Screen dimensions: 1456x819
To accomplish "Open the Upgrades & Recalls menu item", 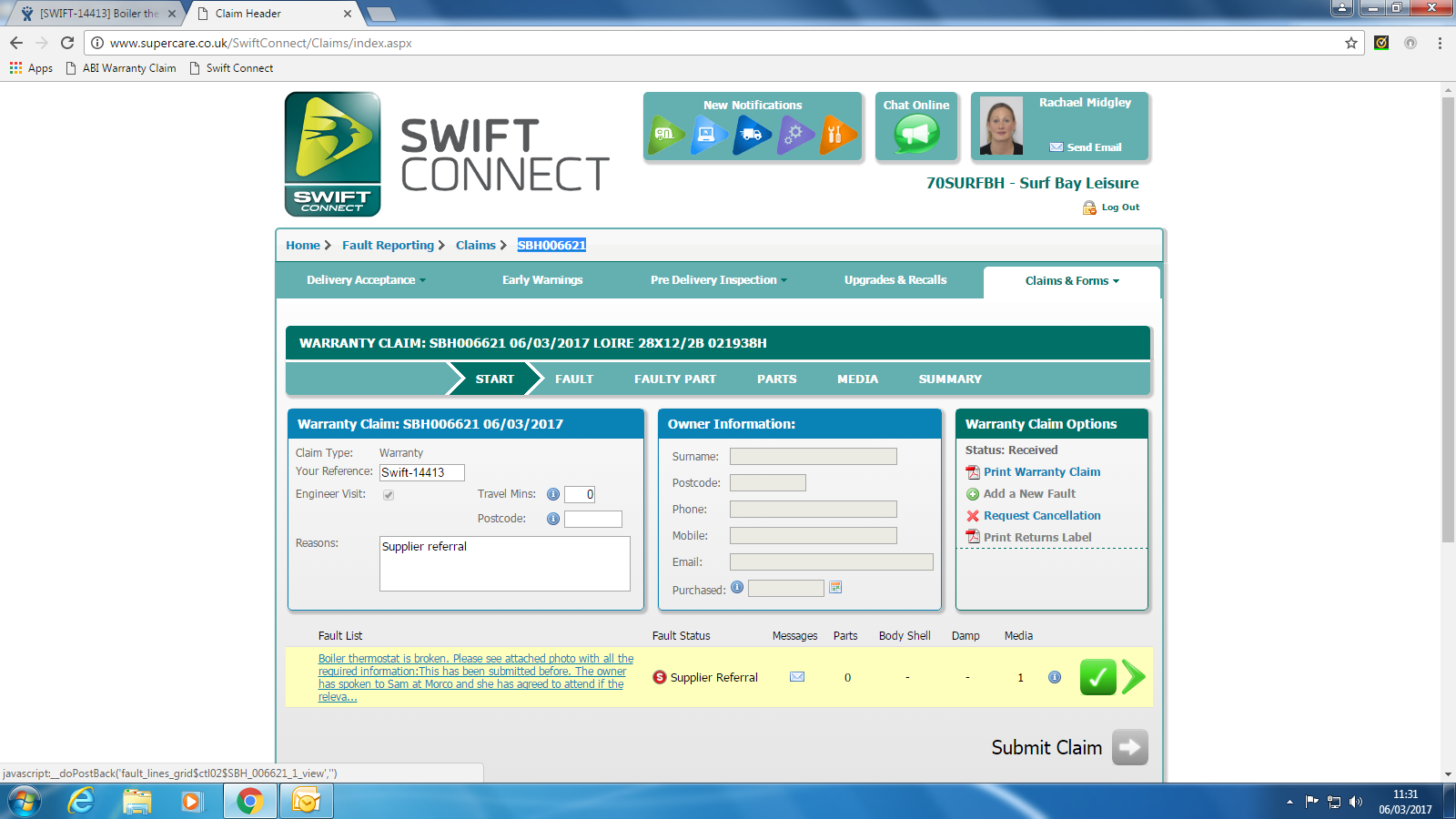I will pos(895,280).
